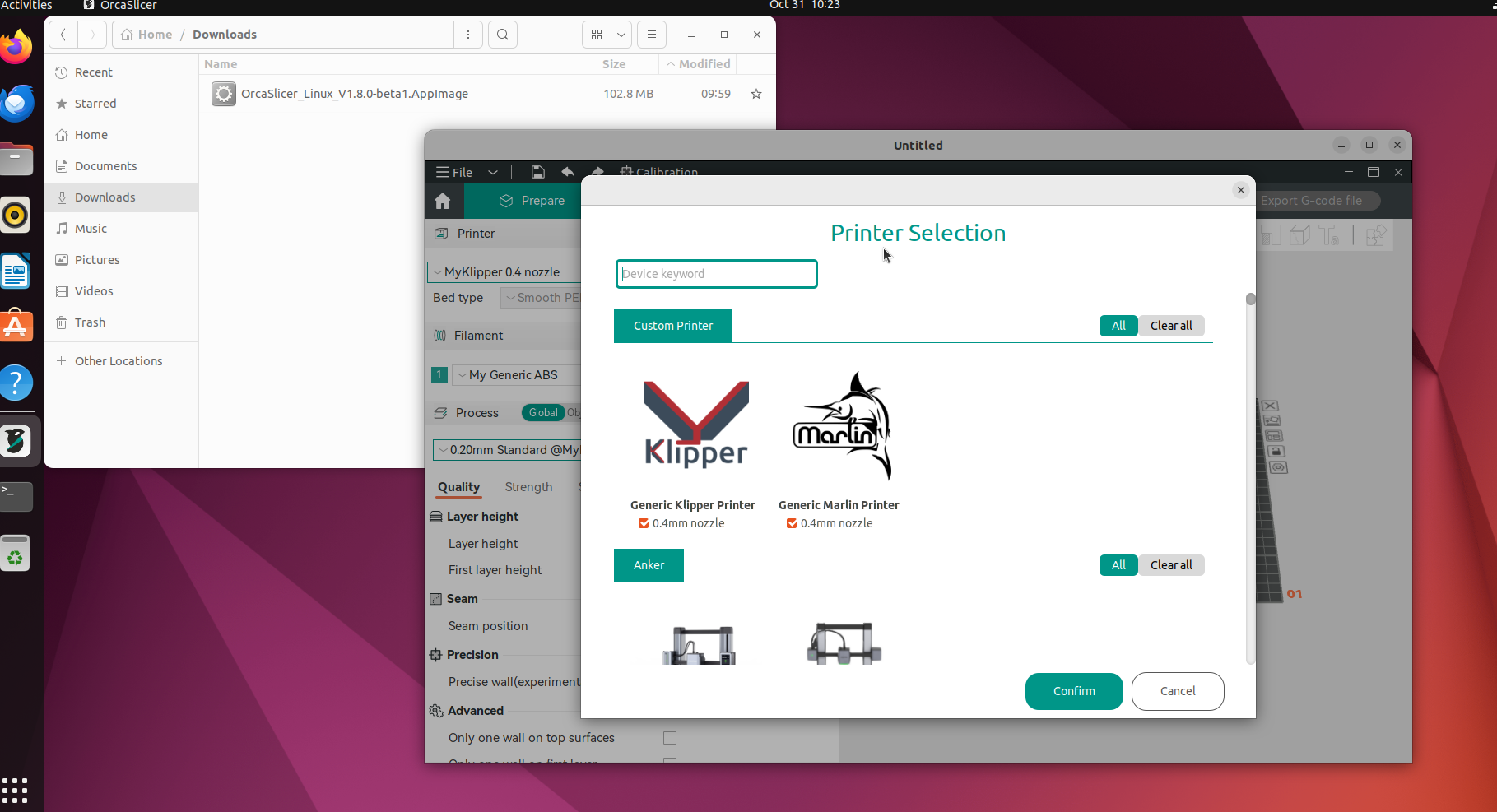The height and width of the screenshot is (812, 1497).
Task: Open 0.20mm Standard process preset dropdown
Action: pos(507,450)
